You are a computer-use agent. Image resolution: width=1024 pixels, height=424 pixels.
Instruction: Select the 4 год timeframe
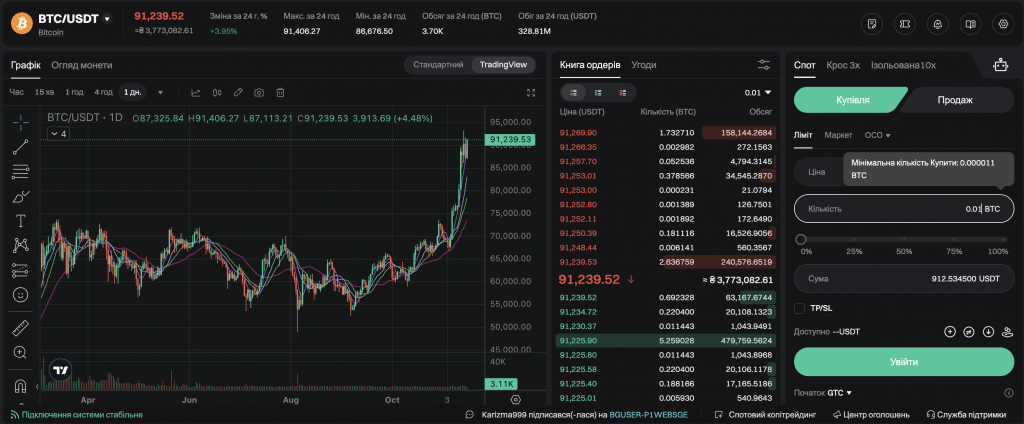(x=103, y=92)
